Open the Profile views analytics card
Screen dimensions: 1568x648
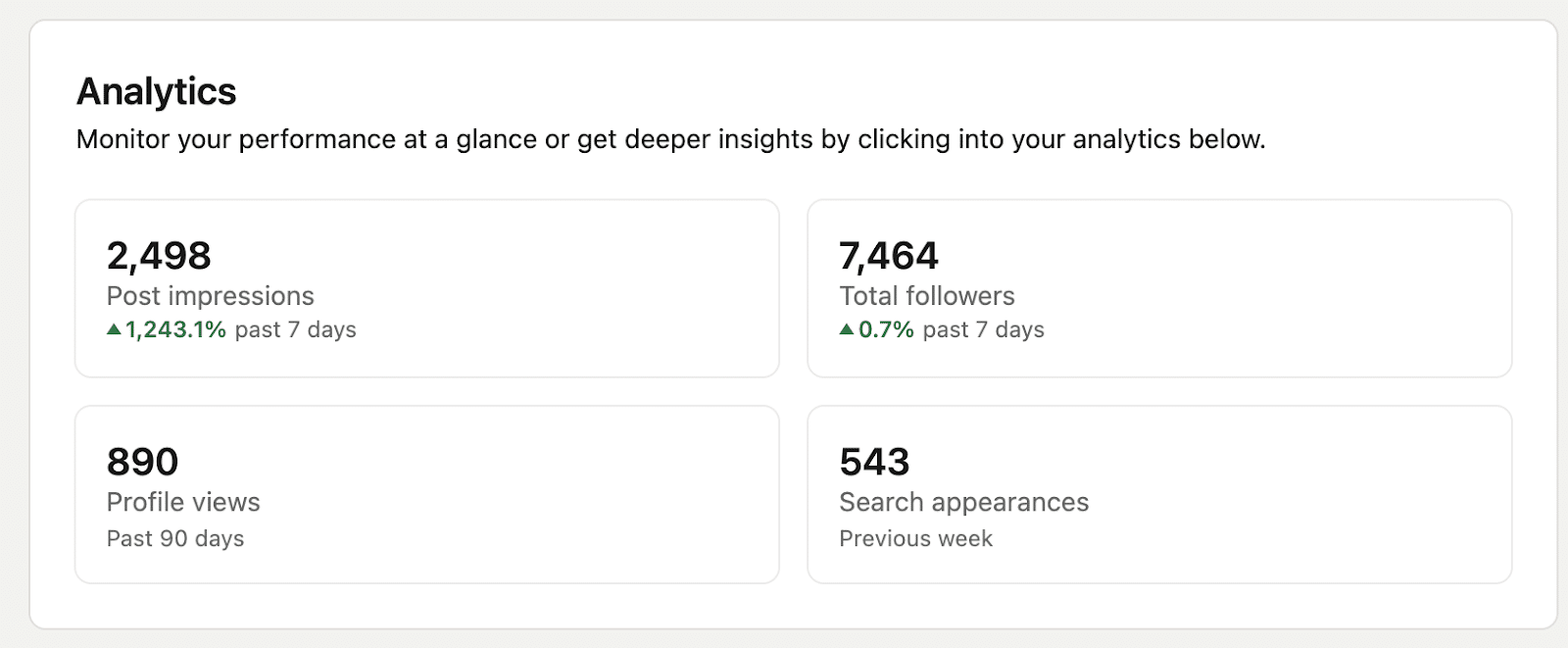(426, 493)
